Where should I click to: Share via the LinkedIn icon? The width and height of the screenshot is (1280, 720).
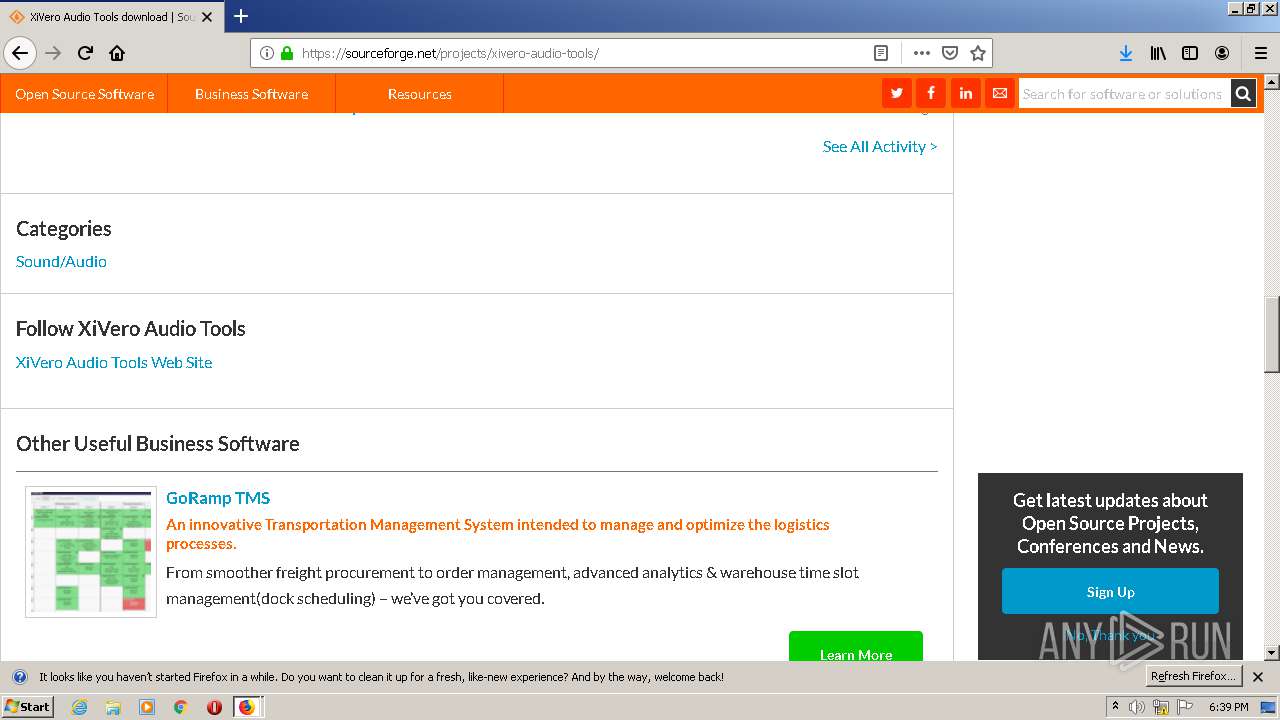coord(965,93)
